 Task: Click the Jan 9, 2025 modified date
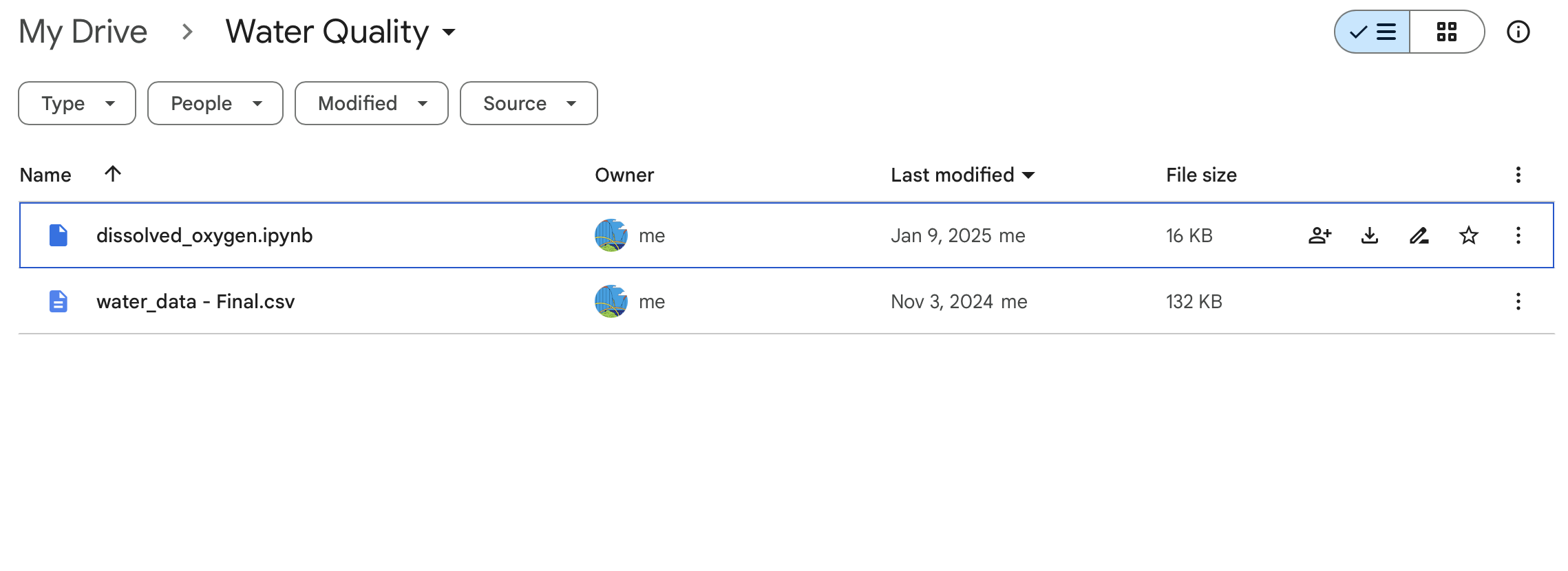click(941, 235)
